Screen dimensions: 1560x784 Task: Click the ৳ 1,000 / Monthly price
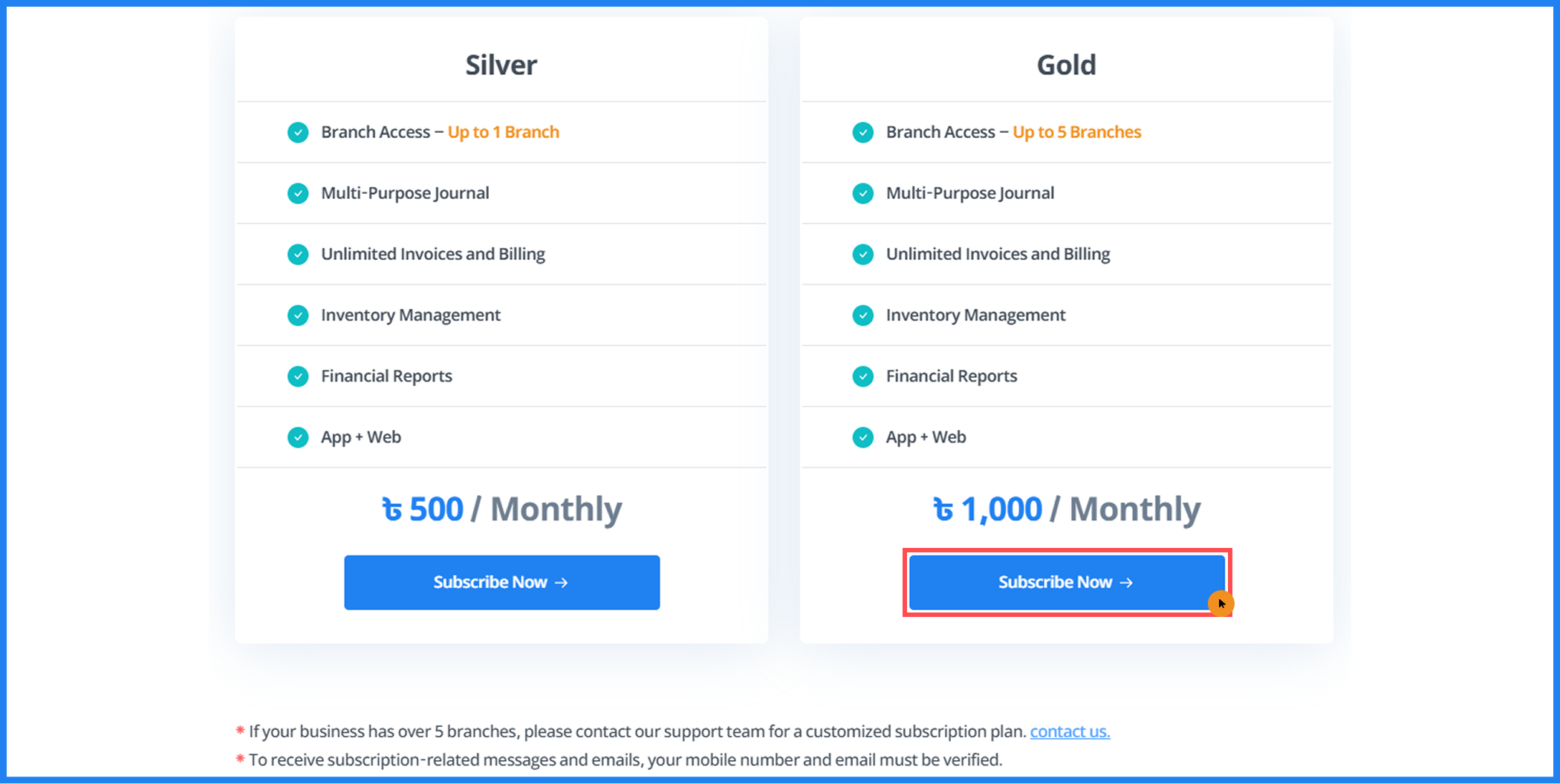1066,509
